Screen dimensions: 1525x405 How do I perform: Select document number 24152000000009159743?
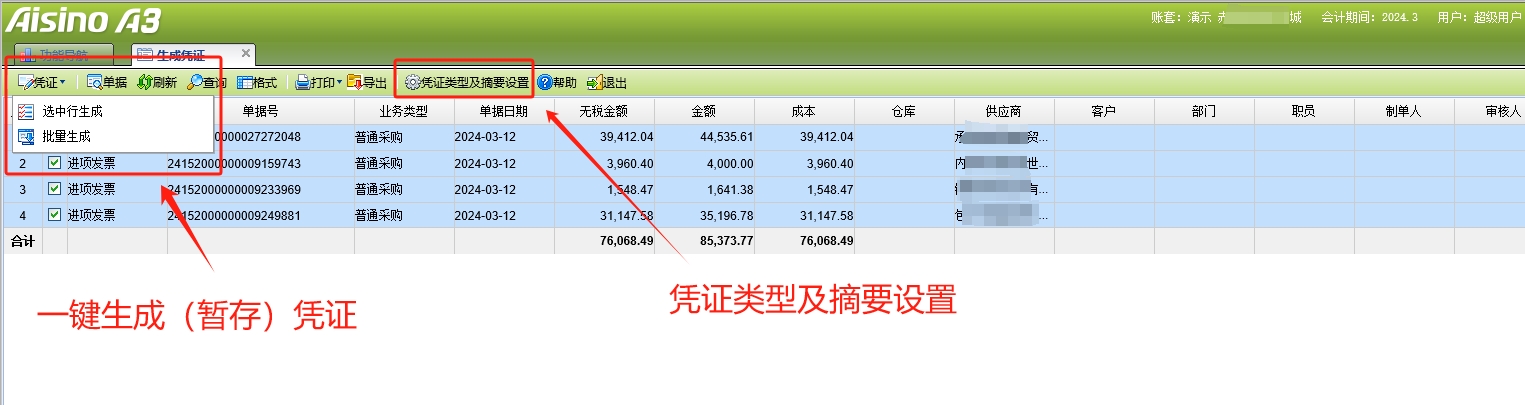click(234, 164)
